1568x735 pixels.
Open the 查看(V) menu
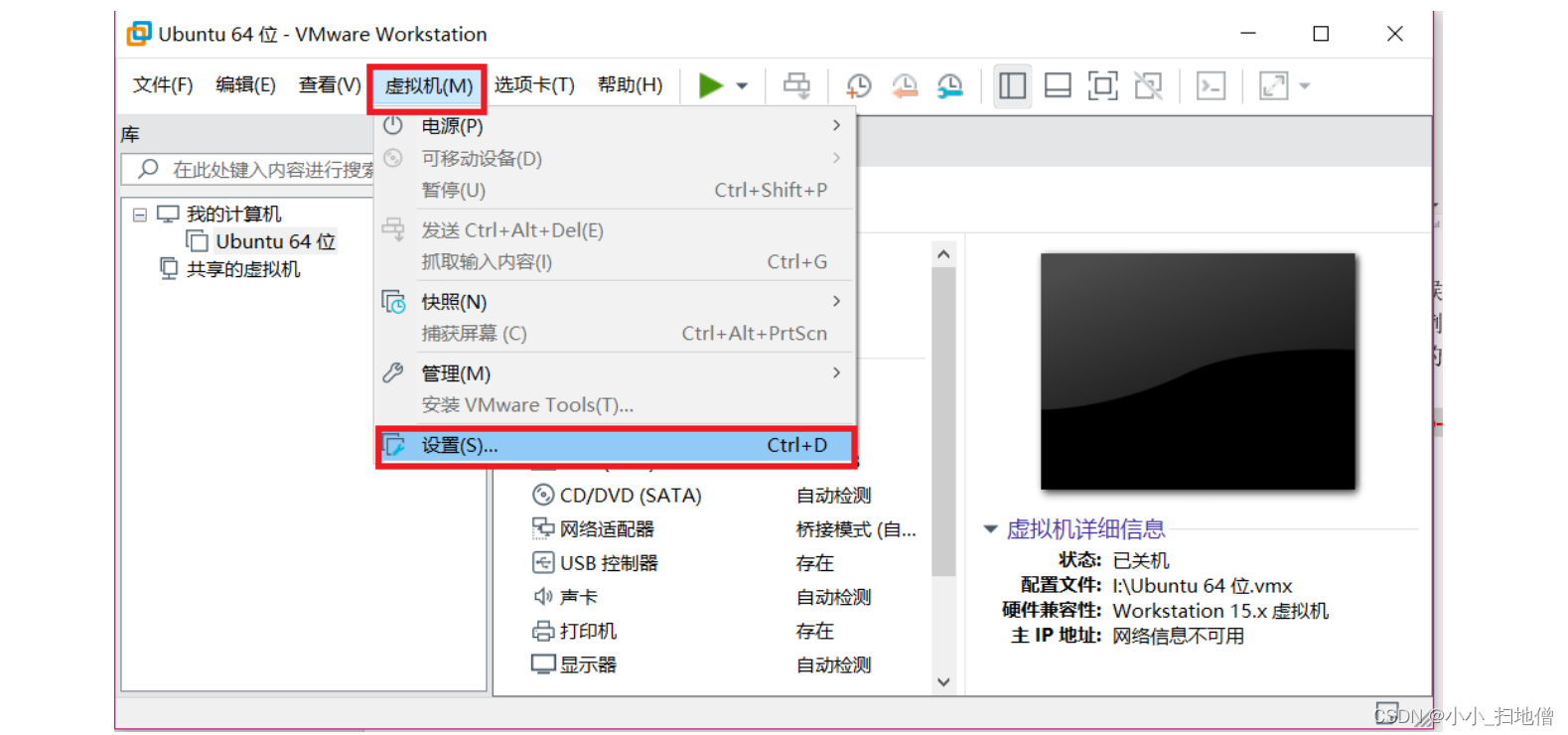tap(330, 85)
